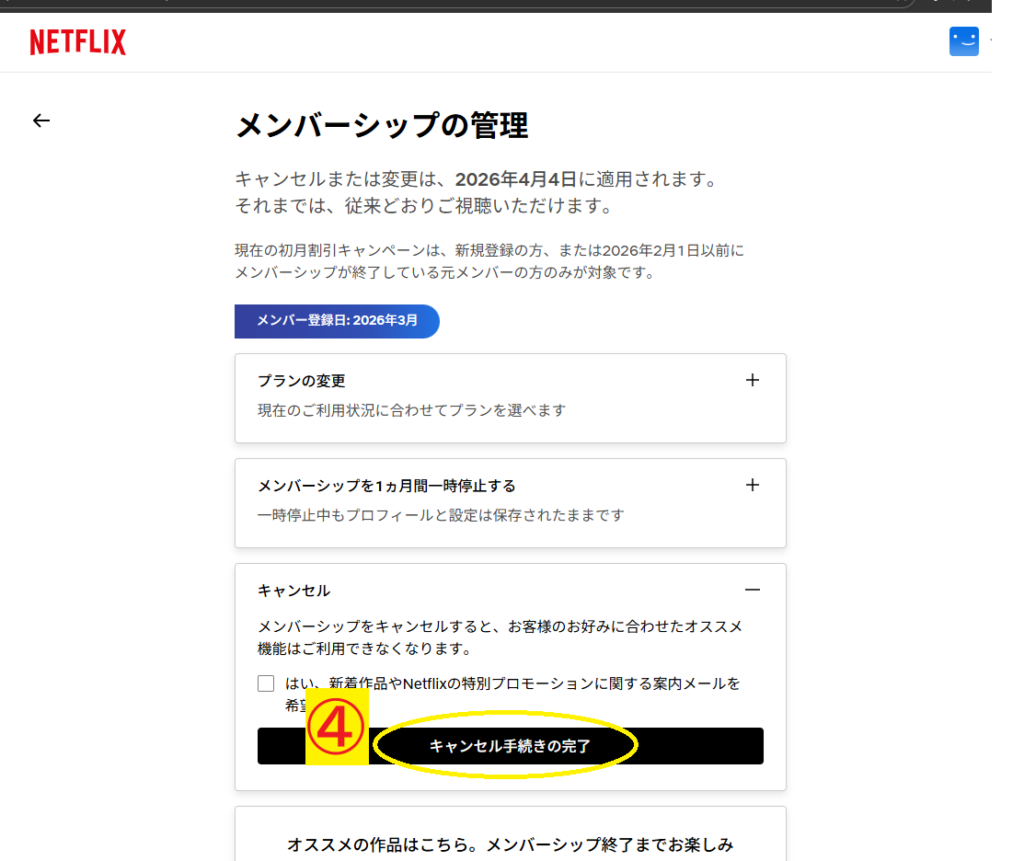The height and width of the screenshot is (861, 1024).
Task: Tick the promotional email opt-in checkbox
Action: 266,684
